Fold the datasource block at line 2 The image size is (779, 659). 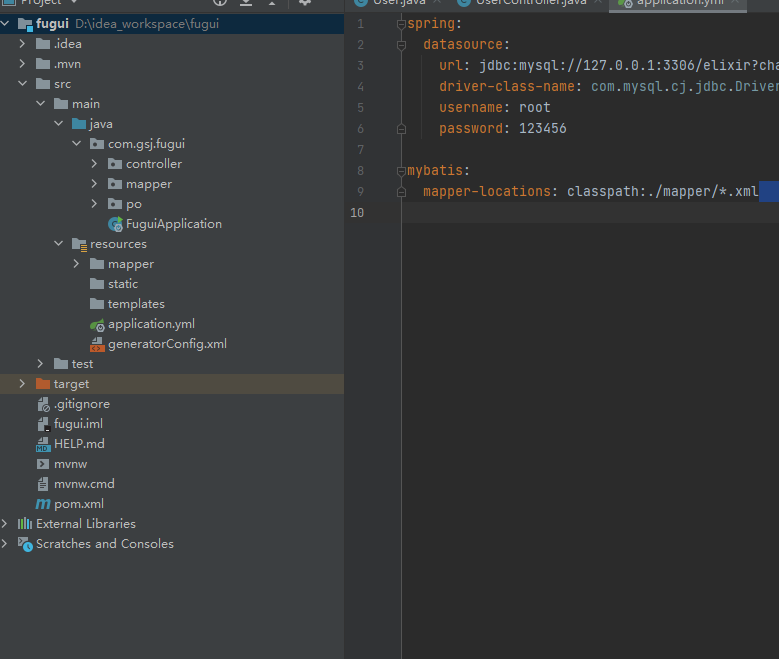[401, 45]
